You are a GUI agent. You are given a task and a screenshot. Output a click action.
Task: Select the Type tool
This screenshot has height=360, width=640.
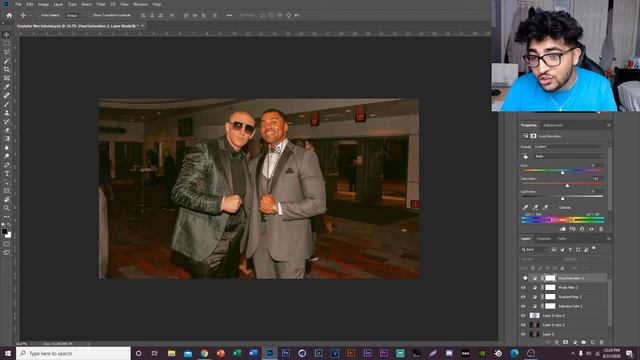[7, 173]
